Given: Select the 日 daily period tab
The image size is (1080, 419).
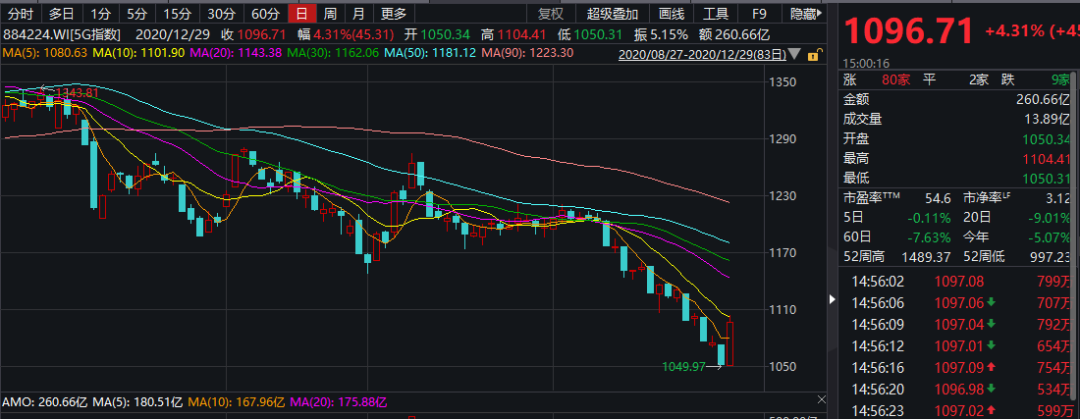Looking at the screenshot, I should [x=300, y=14].
